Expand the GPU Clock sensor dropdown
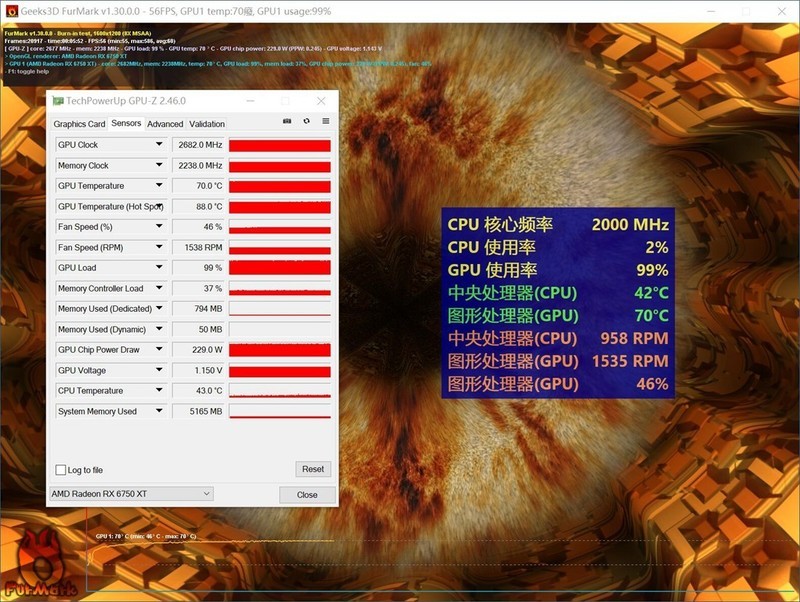 (x=159, y=144)
